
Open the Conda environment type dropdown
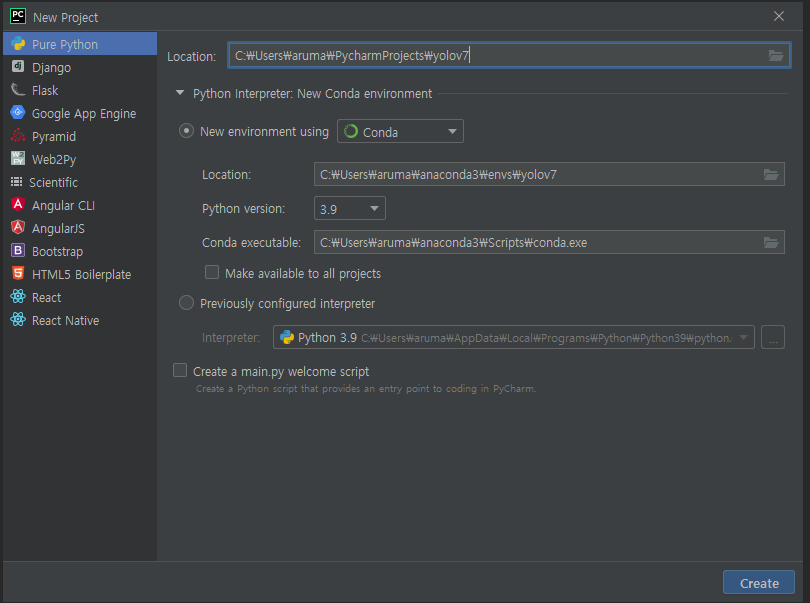point(400,132)
